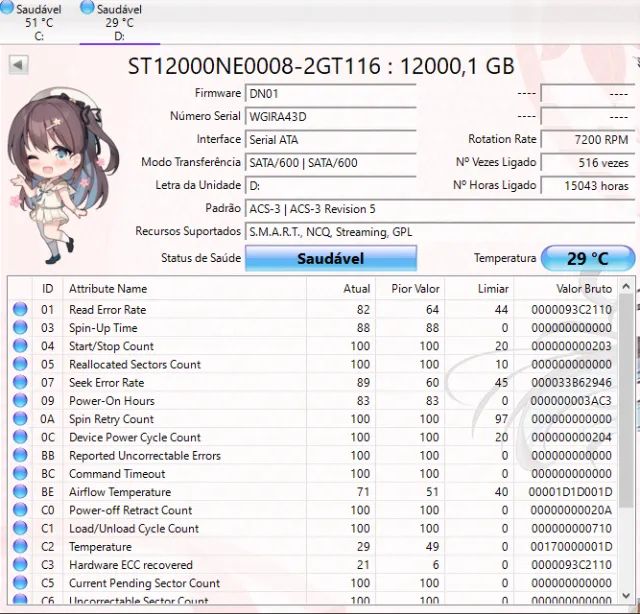Click the status icon for Reallocated Sectors Count
This screenshot has width=640, height=614.
coord(20,364)
